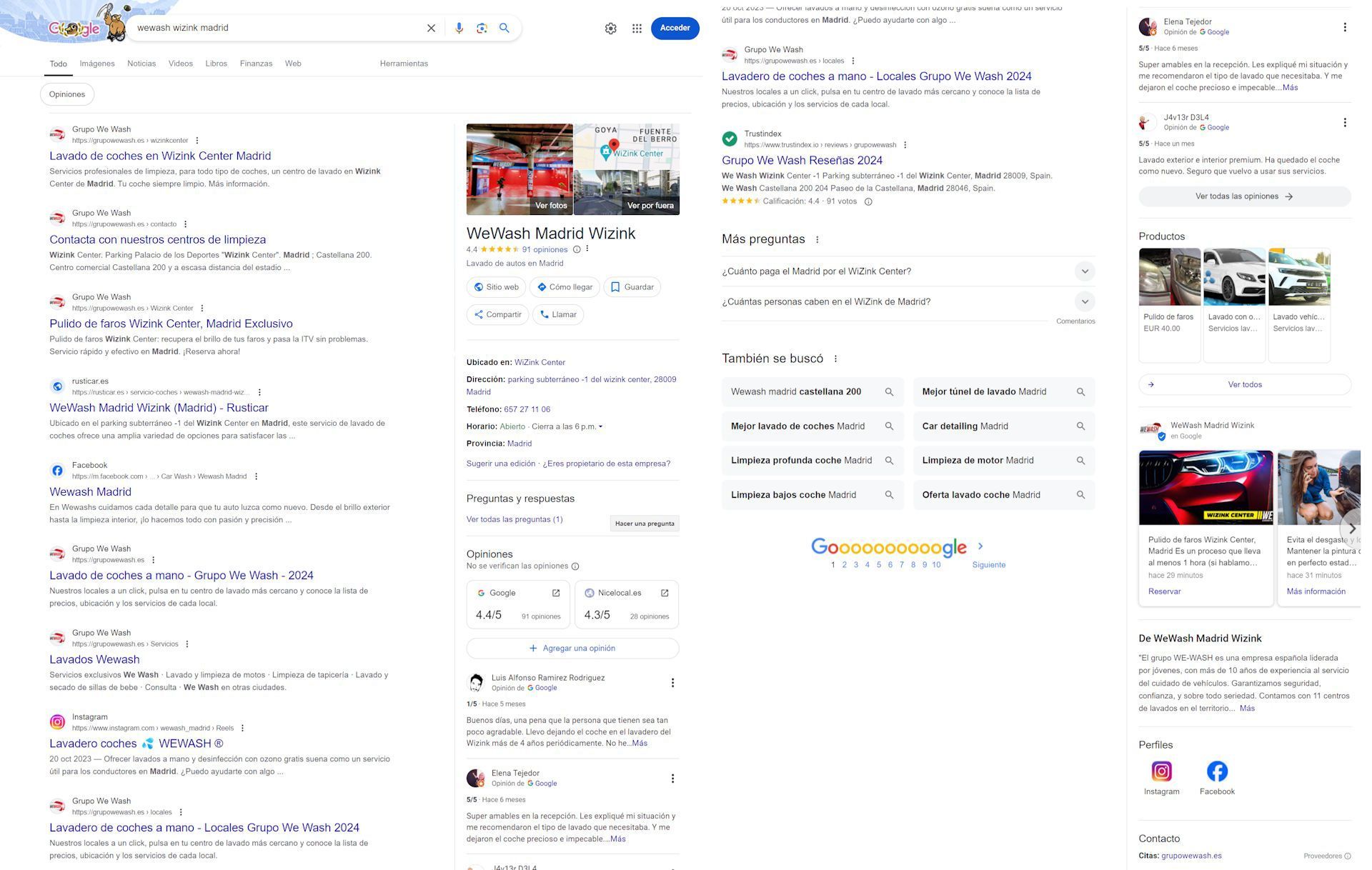Image resolution: width=1372 pixels, height=870 pixels.
Task: Open Google reviews external link icon
Action: [x=556, y=593]
